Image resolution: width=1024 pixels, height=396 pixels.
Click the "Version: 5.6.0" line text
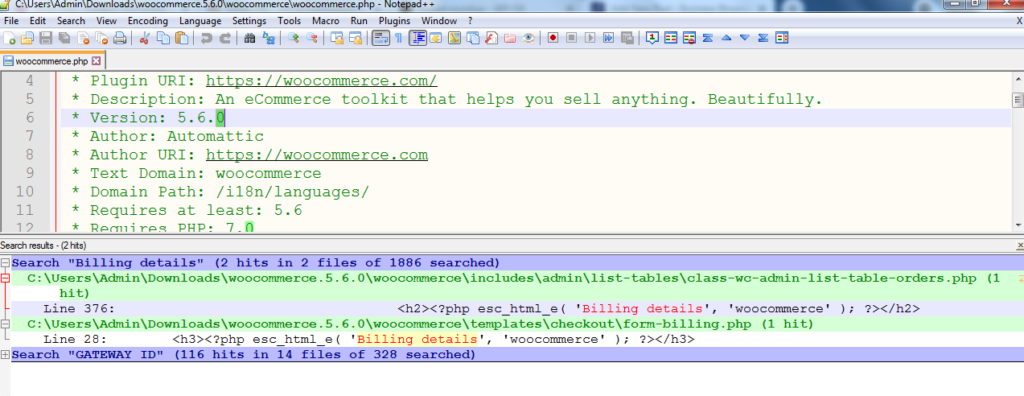tap(157, 118)
